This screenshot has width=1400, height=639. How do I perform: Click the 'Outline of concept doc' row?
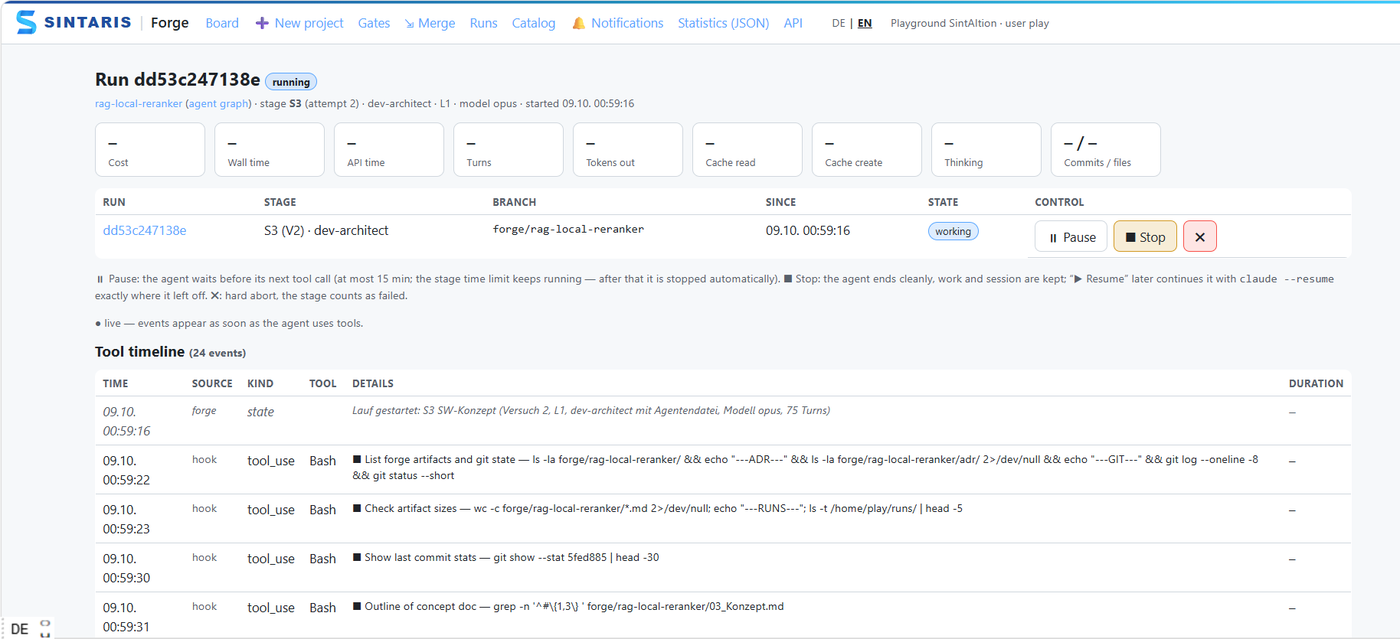pyautogui.click(x=723, y=615)
